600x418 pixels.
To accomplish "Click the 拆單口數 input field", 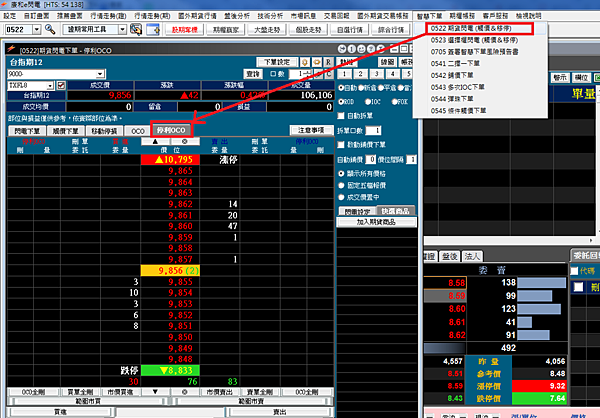I will click(x=373, y=131).
